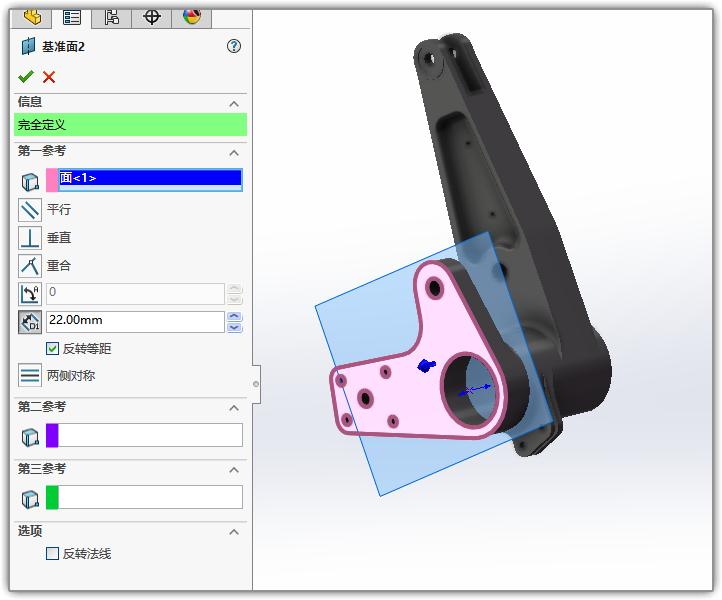Screen dimensions: 722x600
Task: Click the third reference selection icon
Action: 30,500
